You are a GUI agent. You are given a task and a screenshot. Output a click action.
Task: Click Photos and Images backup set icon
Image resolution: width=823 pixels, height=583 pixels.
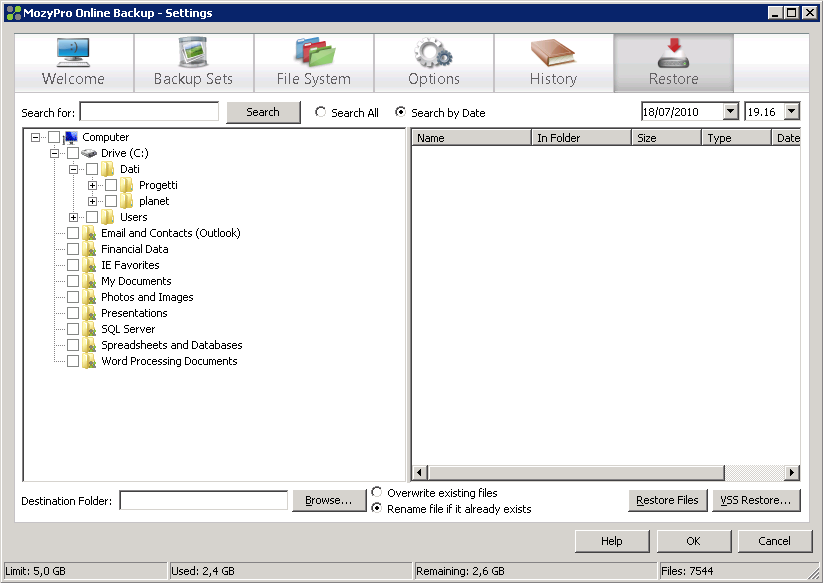coord(89,297)
